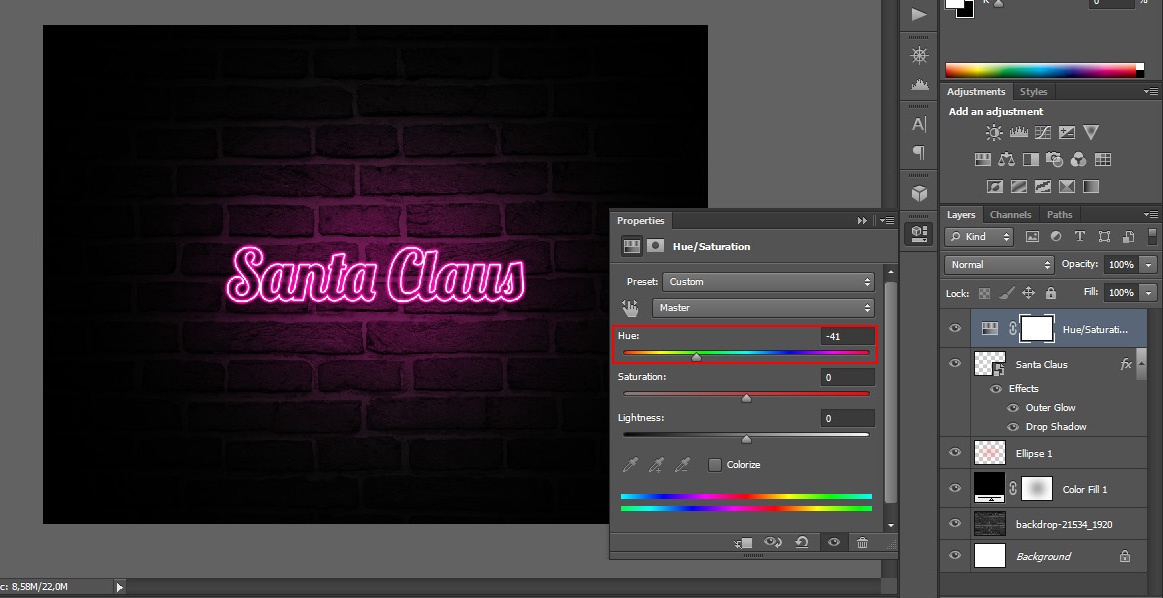This screenshot has width=1163, height=598.
Task: Lock layer position with the move icon
Action: pyautogui.click(x=1028, y=293)
